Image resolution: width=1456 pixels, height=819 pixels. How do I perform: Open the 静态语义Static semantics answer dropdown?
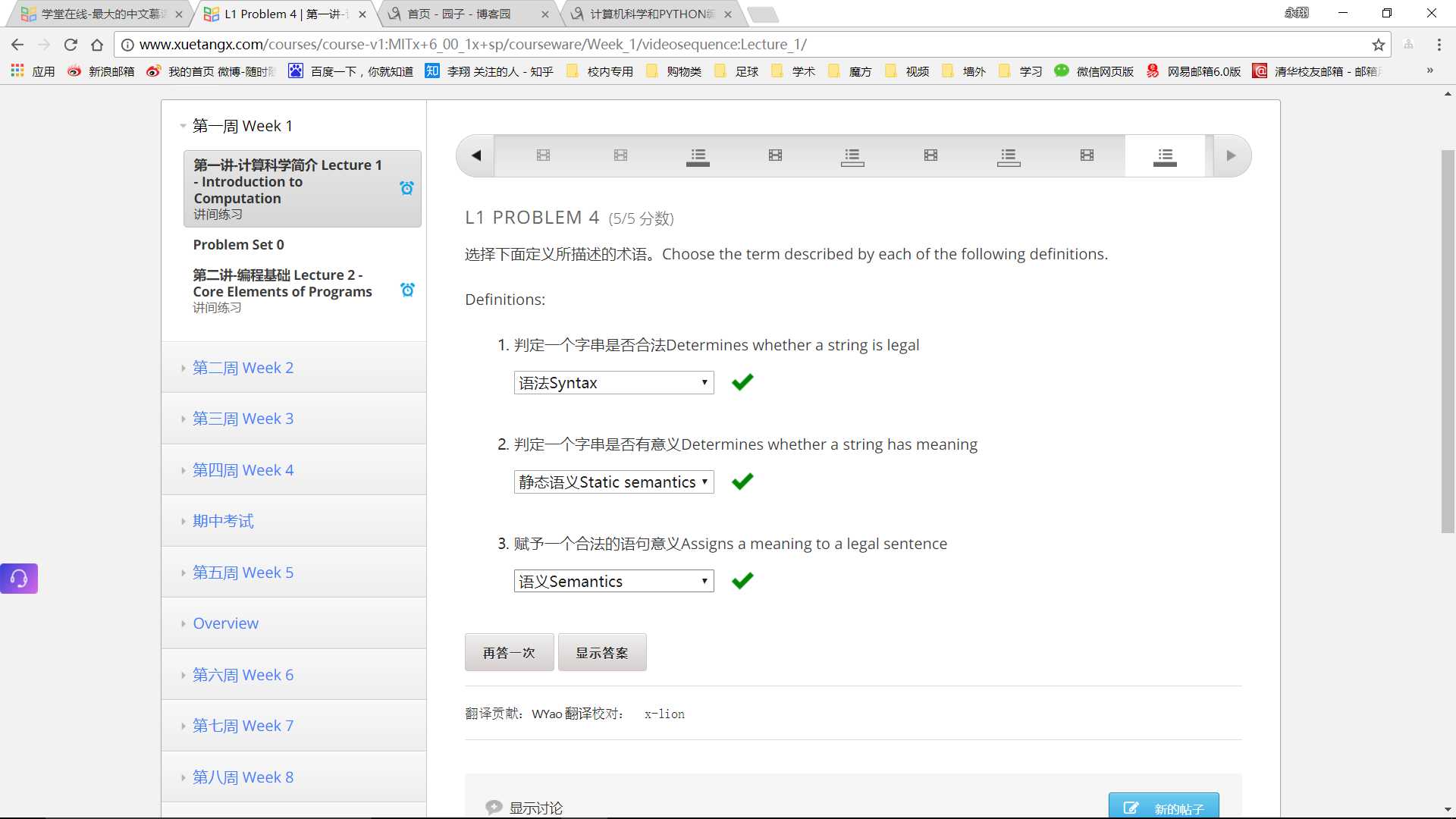[x=613, y=482]
